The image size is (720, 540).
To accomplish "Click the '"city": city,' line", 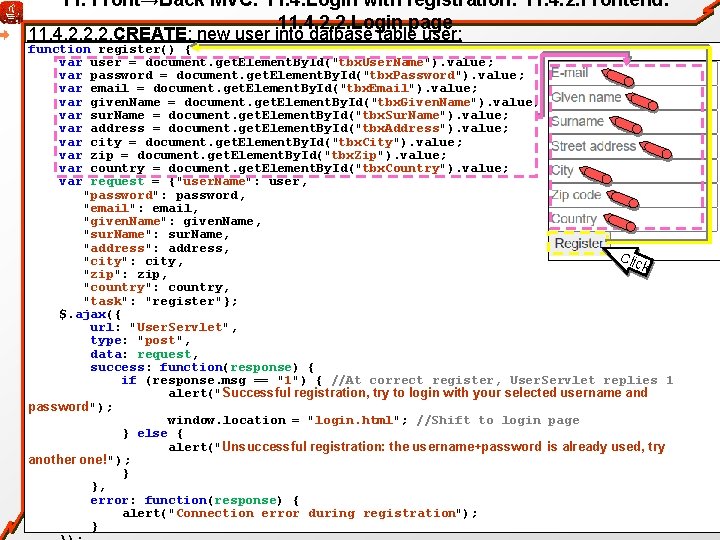I will pos(133,261).
